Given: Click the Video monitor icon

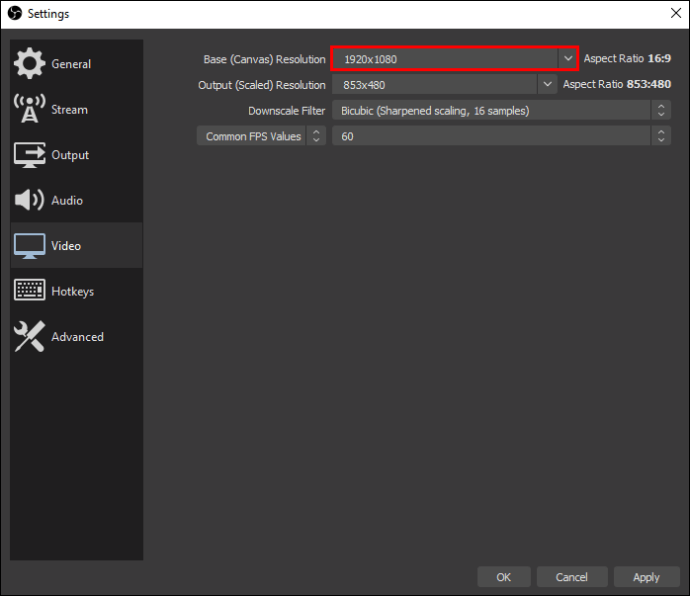Looking at the screenshot, I should point(29,246).
